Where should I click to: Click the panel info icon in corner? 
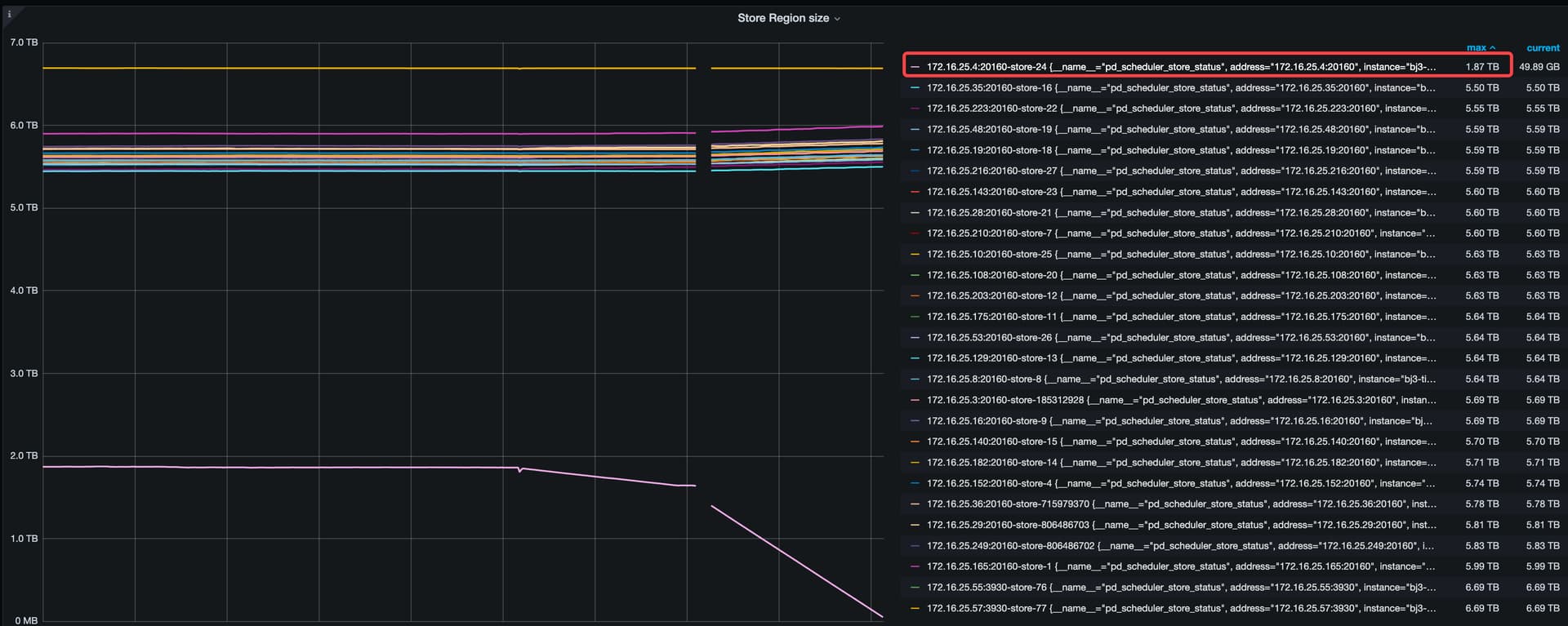[9, 14]
